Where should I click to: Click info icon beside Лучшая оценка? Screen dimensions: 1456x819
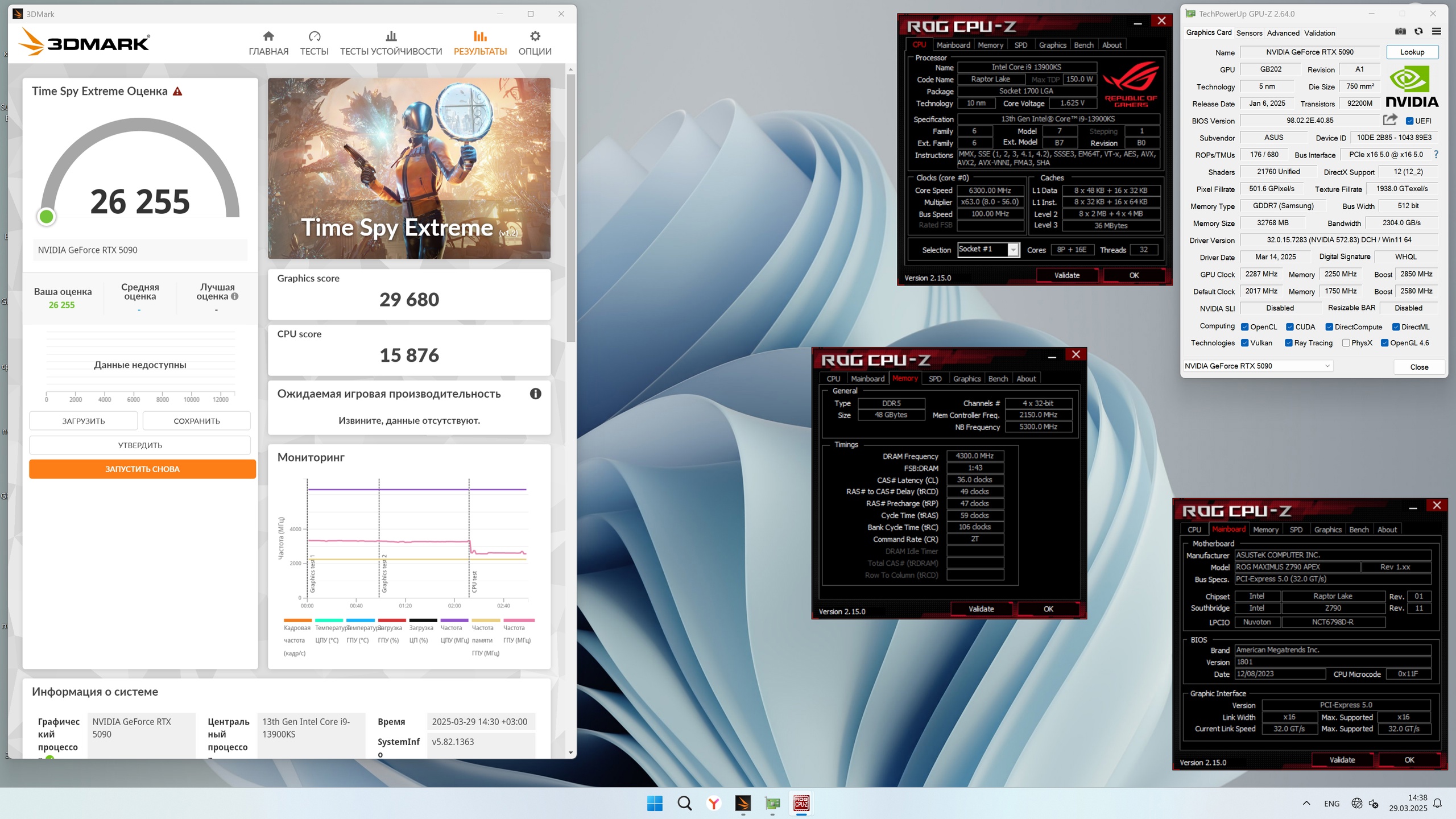click(234, 296)
